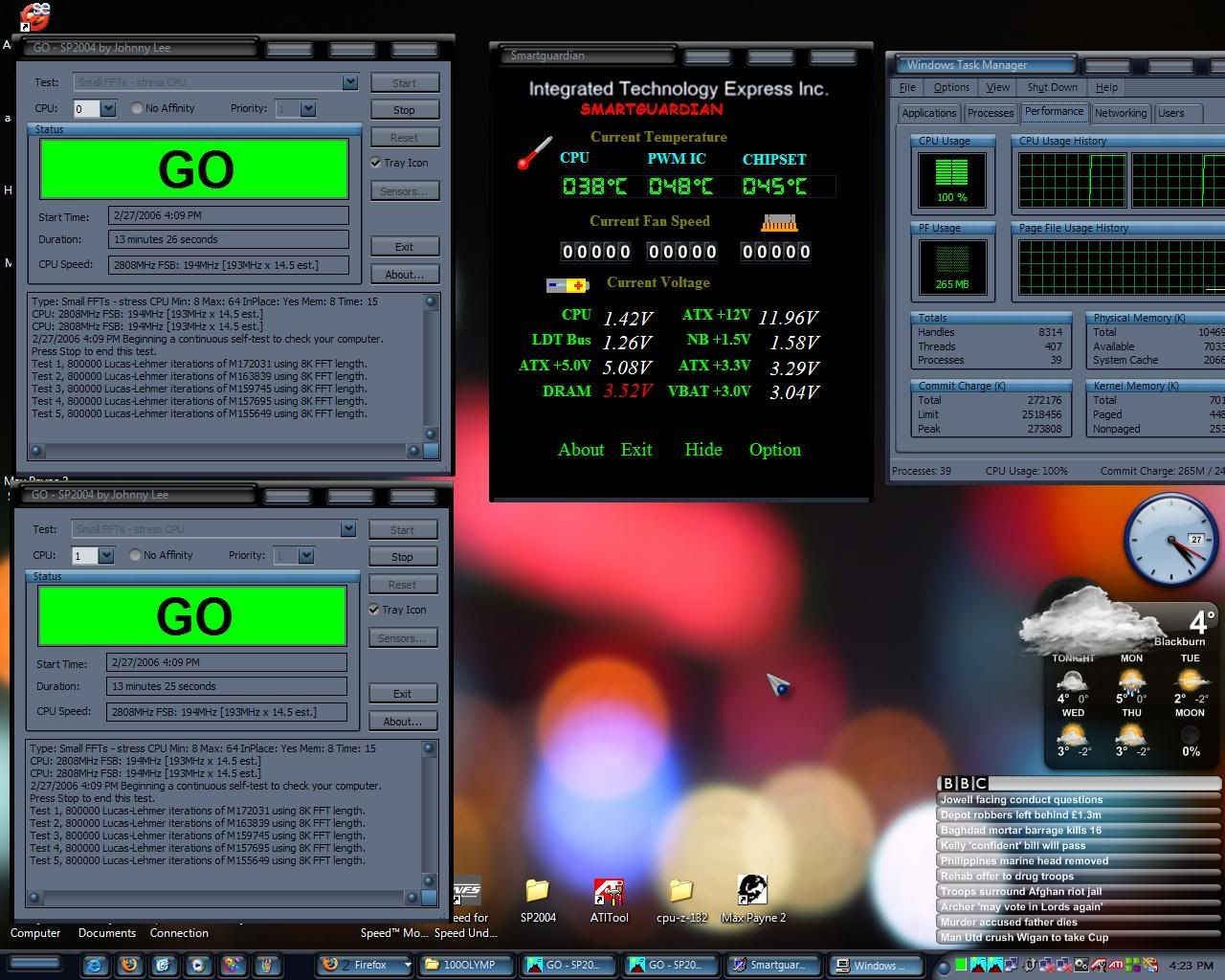The image size is (1225, 980).
Task: Open the Help menu in Task Manager
Action: tap(1106, 87)
